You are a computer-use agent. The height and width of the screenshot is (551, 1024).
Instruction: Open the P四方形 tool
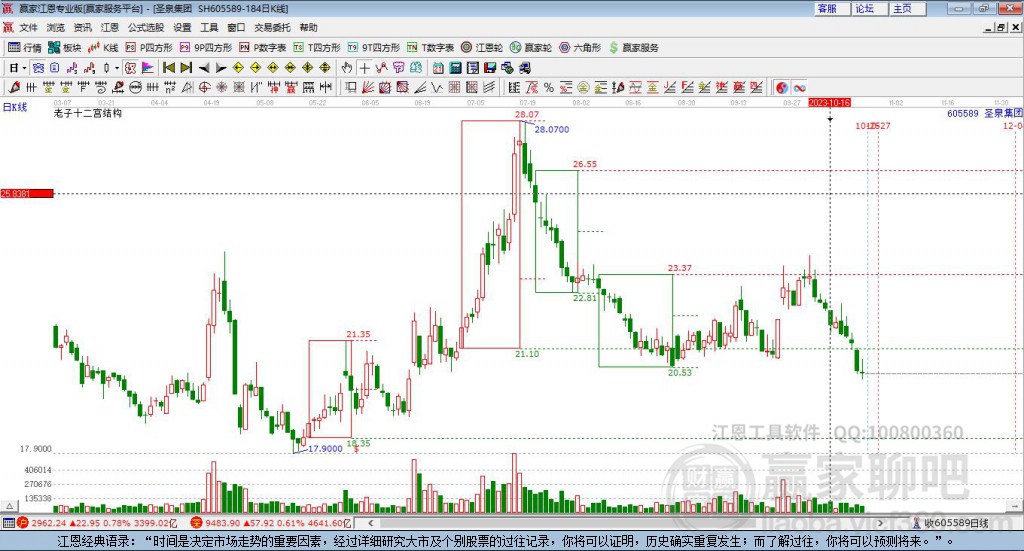149,48
